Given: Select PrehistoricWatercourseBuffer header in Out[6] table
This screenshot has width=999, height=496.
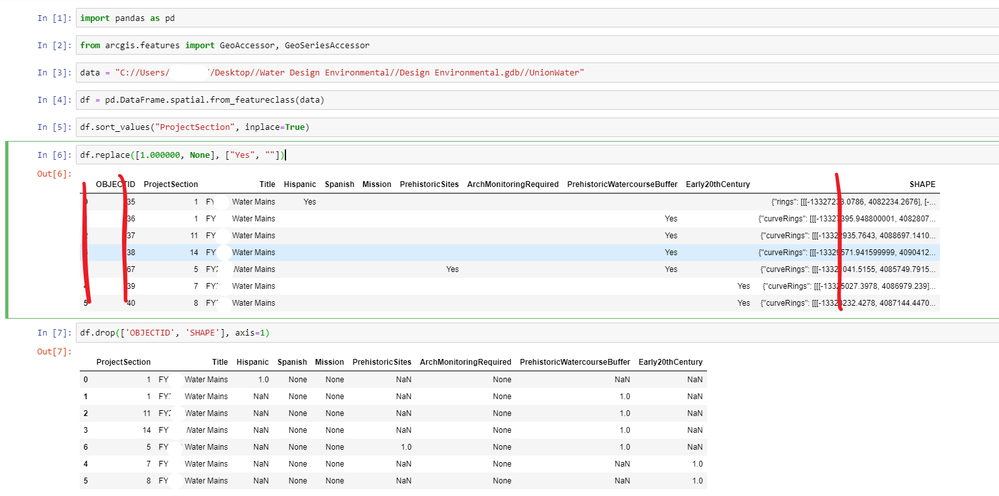Looking at the screenshot, I should [x=621, y=184].
